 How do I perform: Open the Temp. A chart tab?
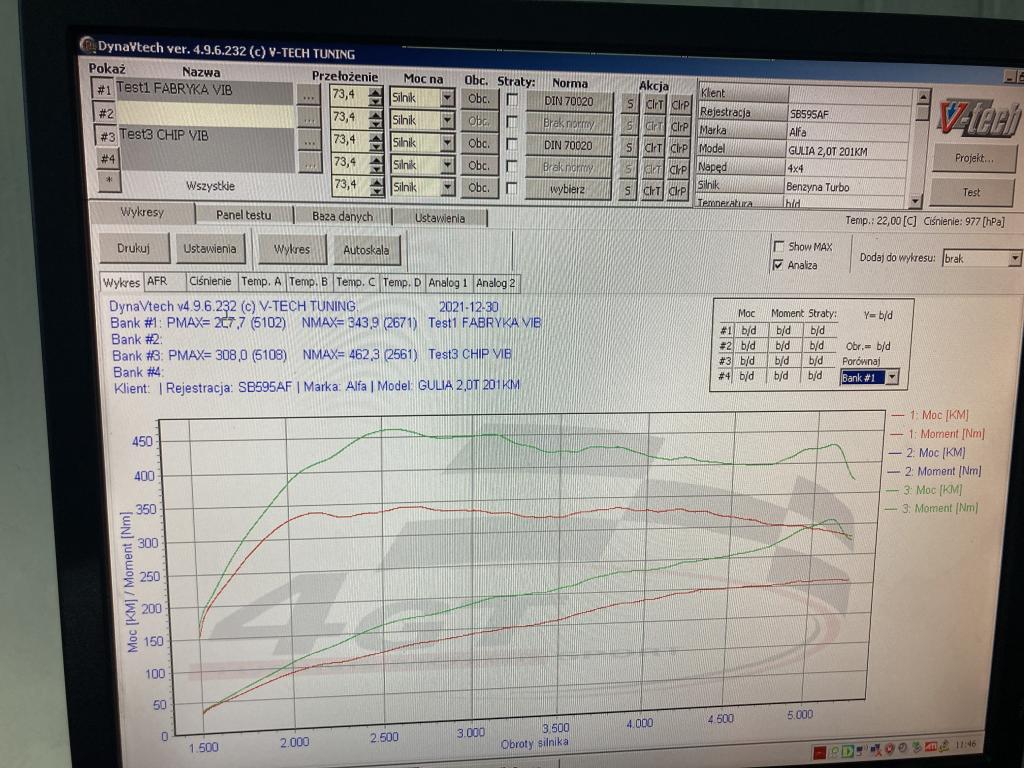[x=261, y=281]
